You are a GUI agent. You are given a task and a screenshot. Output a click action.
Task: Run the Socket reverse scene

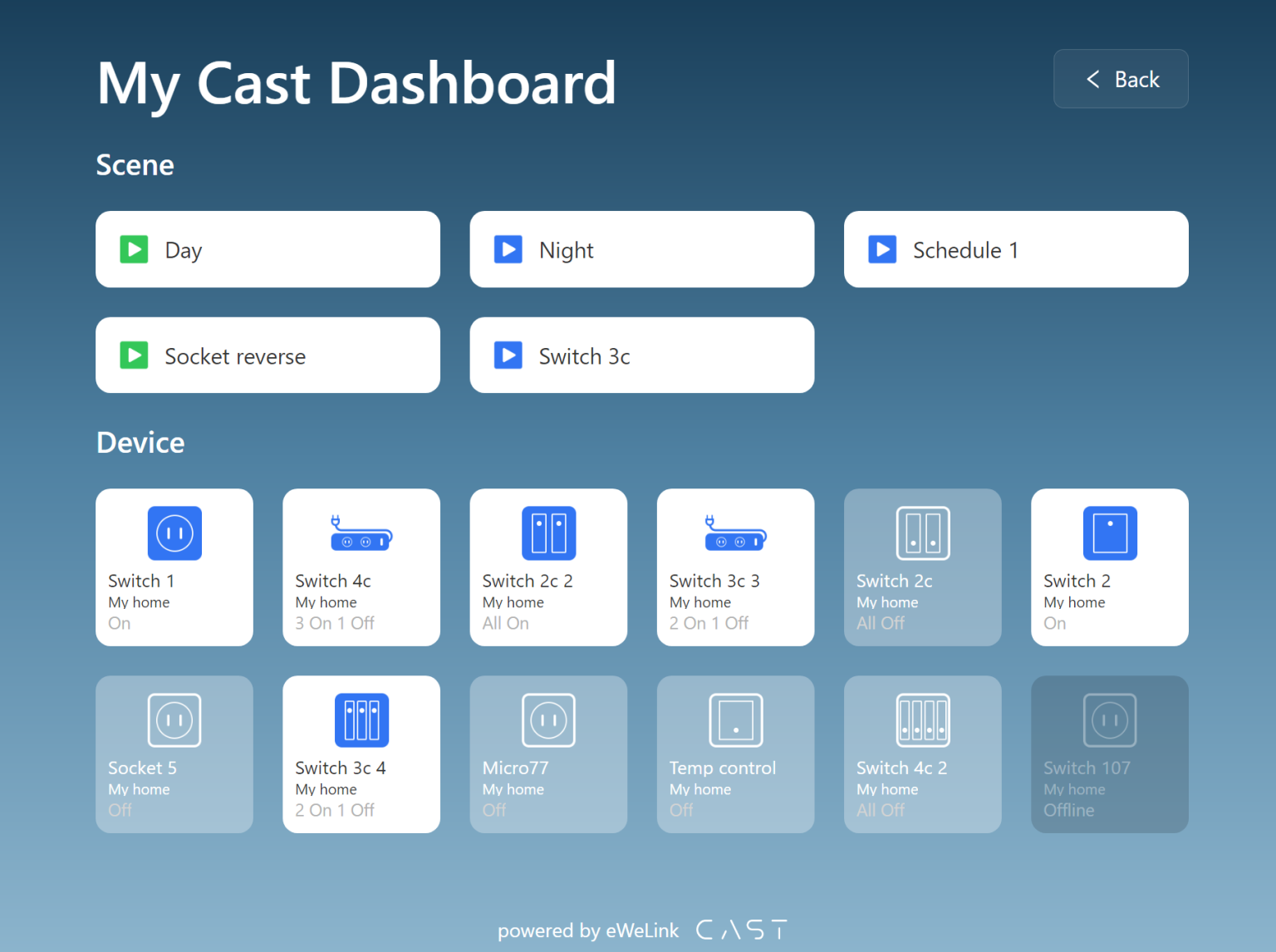[267, 355]
